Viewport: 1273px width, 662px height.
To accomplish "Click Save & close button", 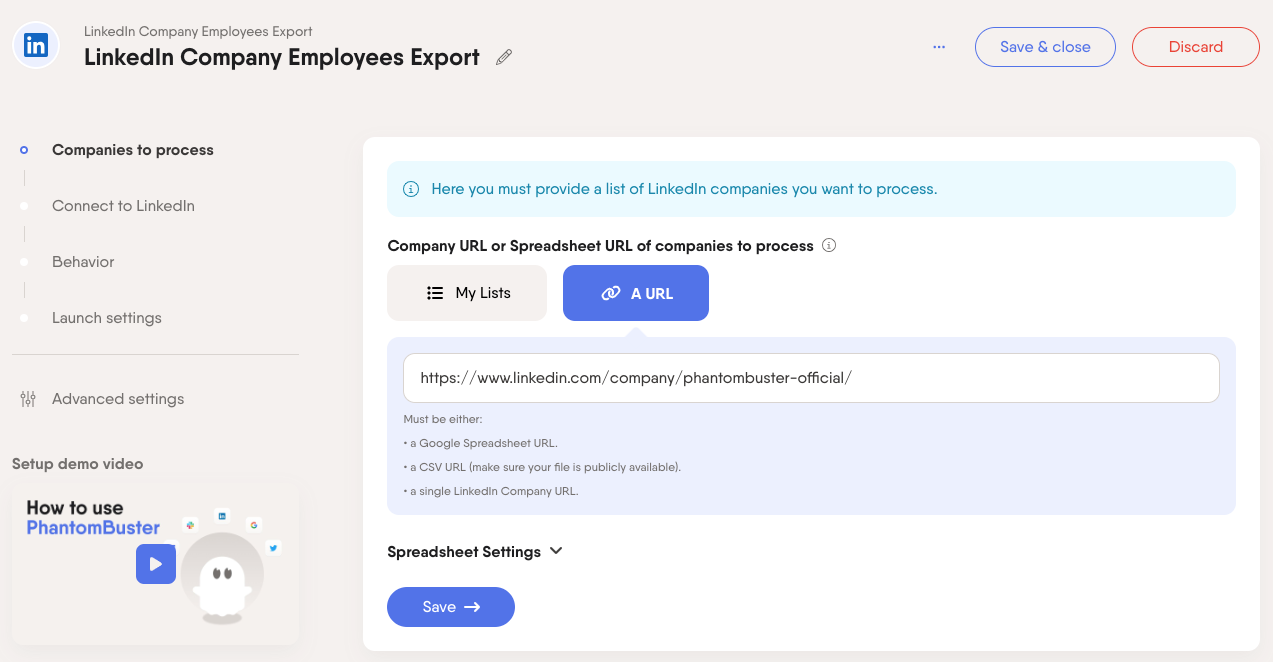I will [1045, 47].
